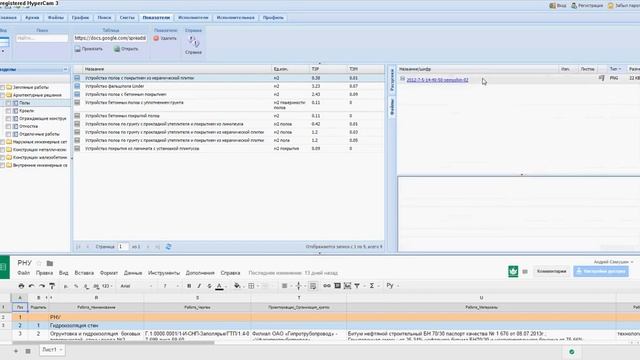Open the fill color bucket picker
This screenshot has width=640, height=360.
237,286
